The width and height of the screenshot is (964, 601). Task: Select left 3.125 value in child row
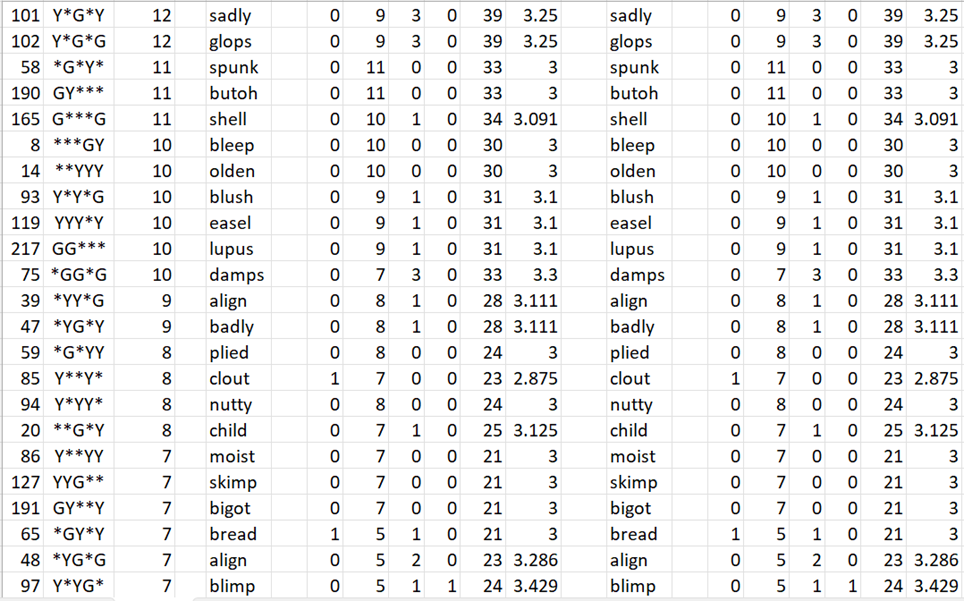tap(535, 430)
